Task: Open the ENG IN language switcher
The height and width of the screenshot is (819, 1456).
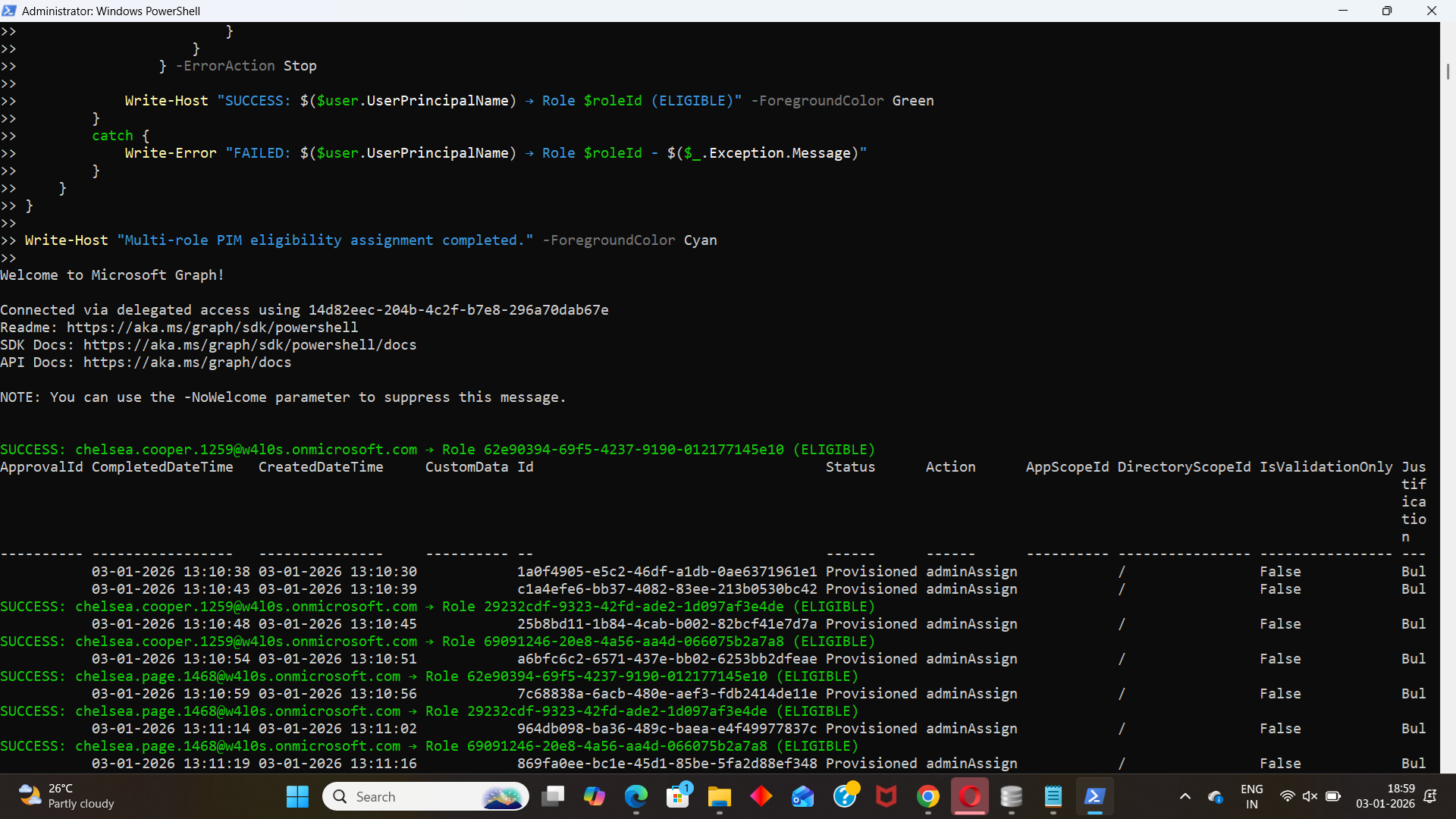Action: [x=1251, y=796]
